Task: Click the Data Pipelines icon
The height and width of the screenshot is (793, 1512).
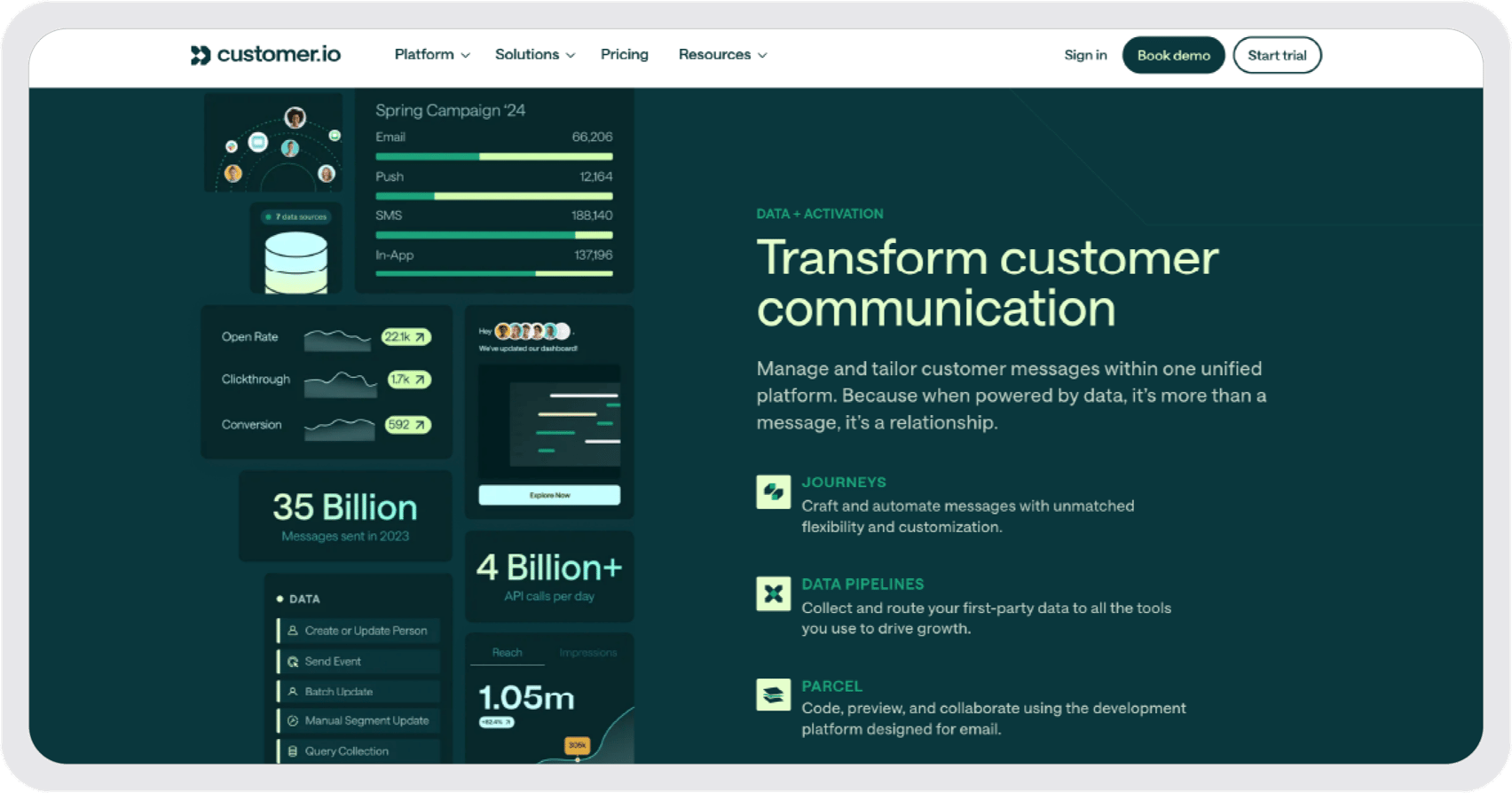Action: (x=773, y=594)
